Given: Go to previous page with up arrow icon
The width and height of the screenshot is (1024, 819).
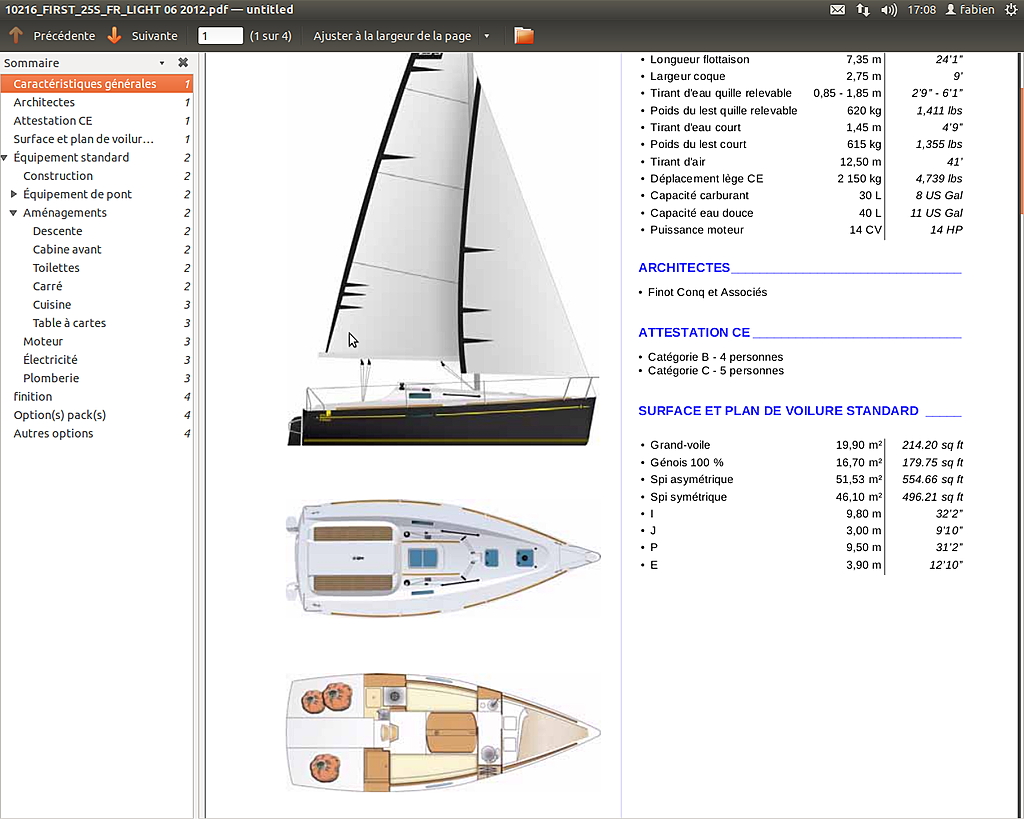Looking at the screenshot, I should [16, 35].
